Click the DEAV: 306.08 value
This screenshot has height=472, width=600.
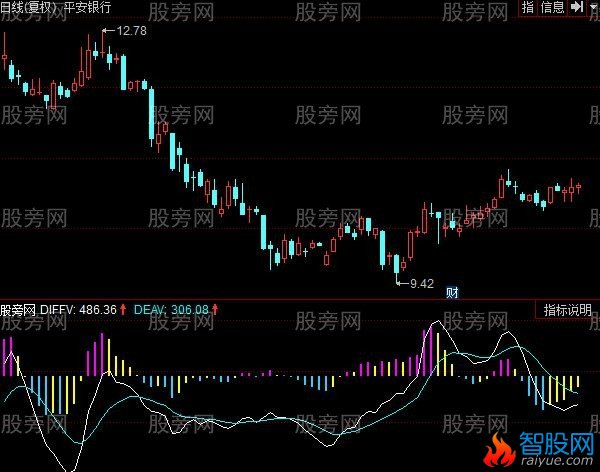[171, 309]
